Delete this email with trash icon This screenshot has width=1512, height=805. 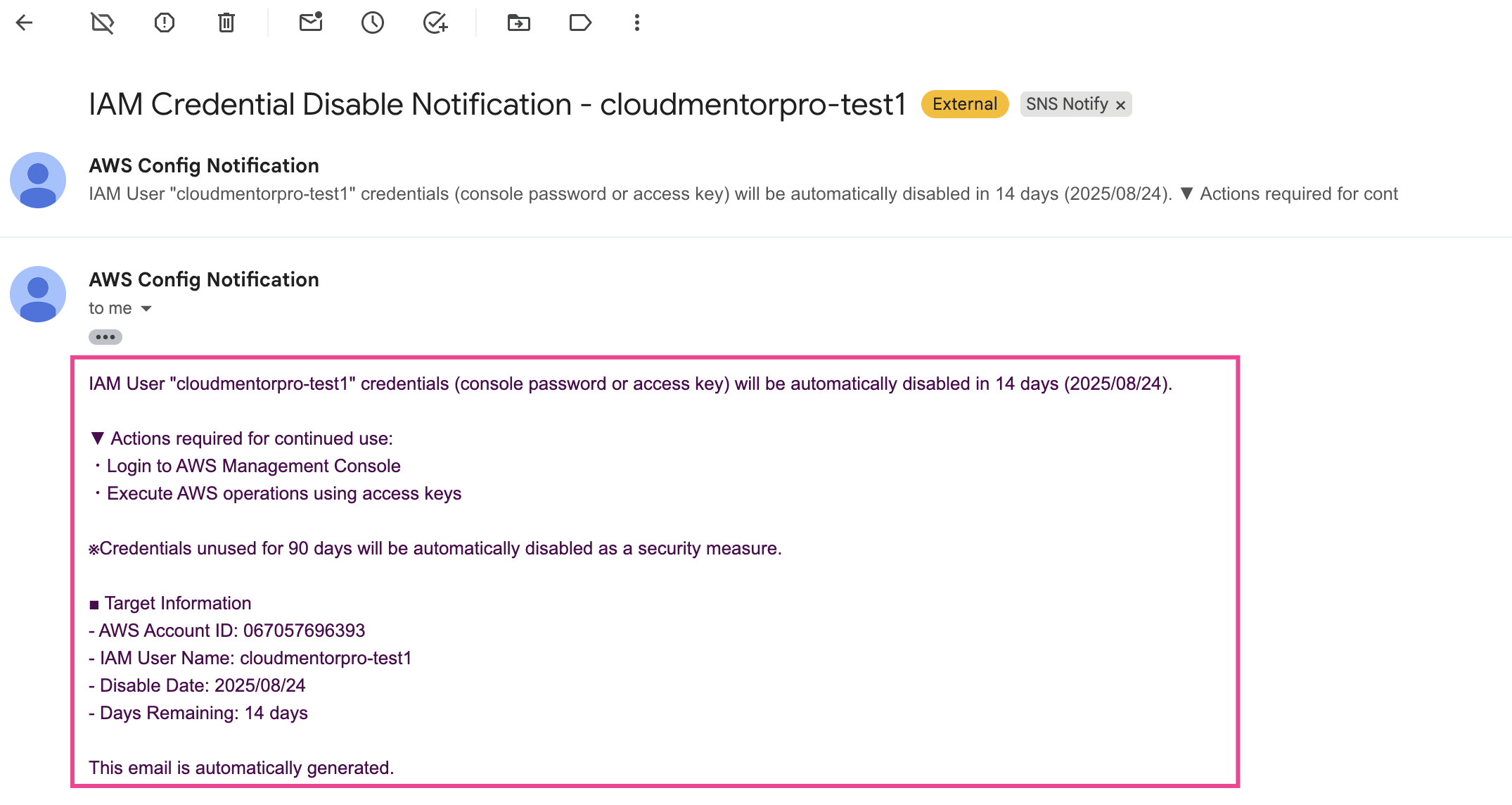pos(226,23)
